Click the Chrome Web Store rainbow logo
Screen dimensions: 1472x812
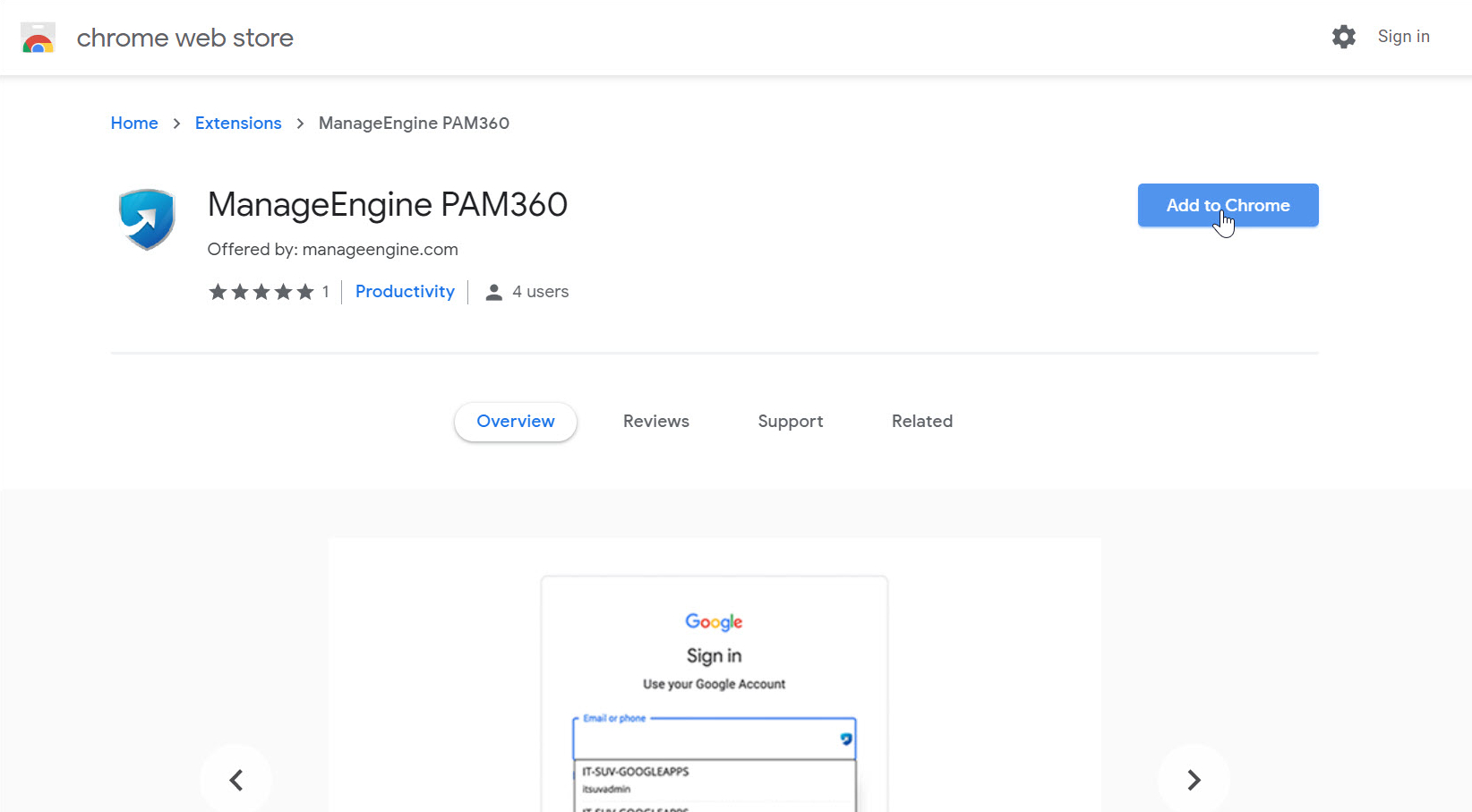39,38
